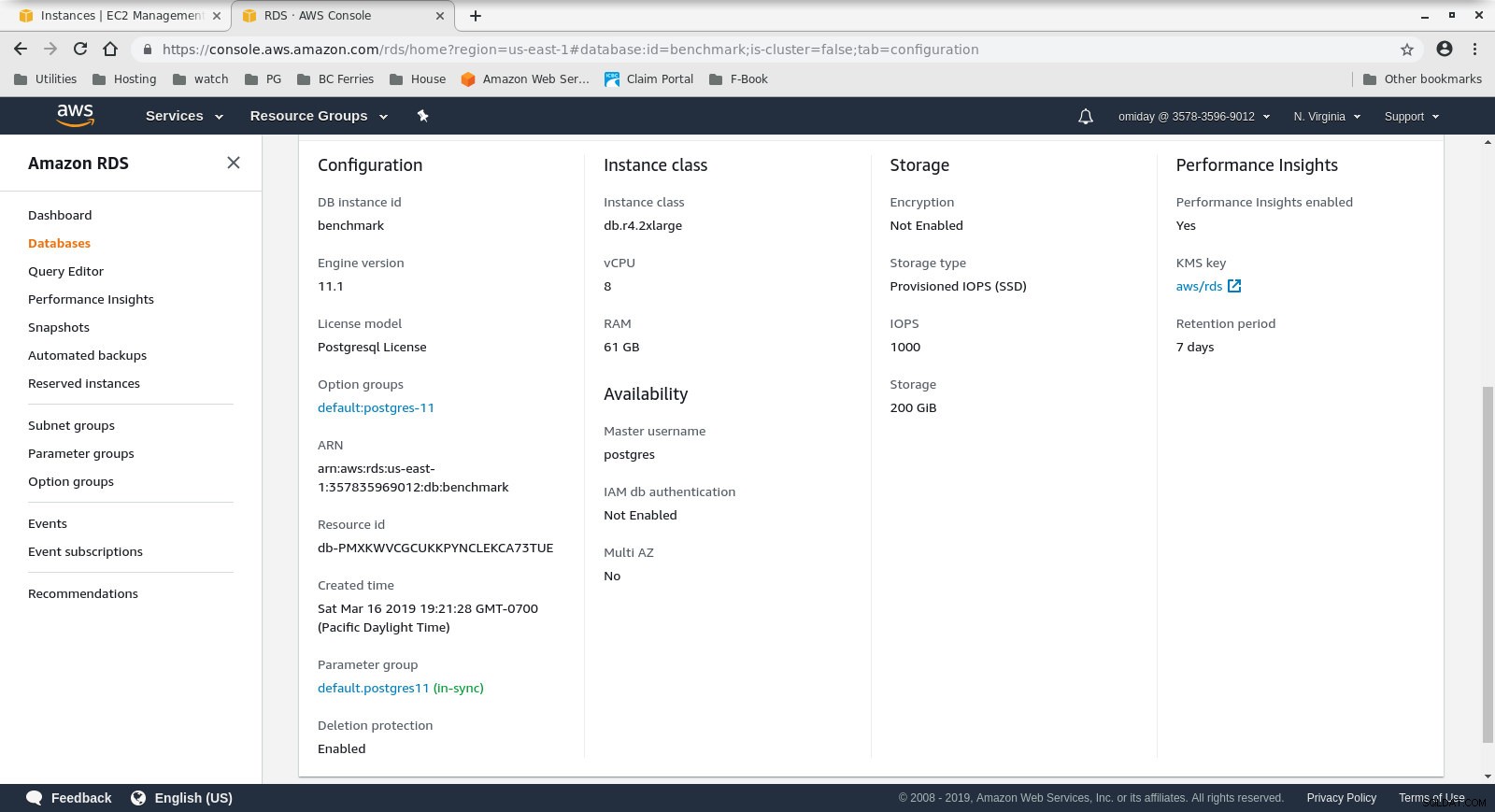The image size is (1495, 812).
Task: Open the Utilities bookmark folder
Action: click(46, 79)
